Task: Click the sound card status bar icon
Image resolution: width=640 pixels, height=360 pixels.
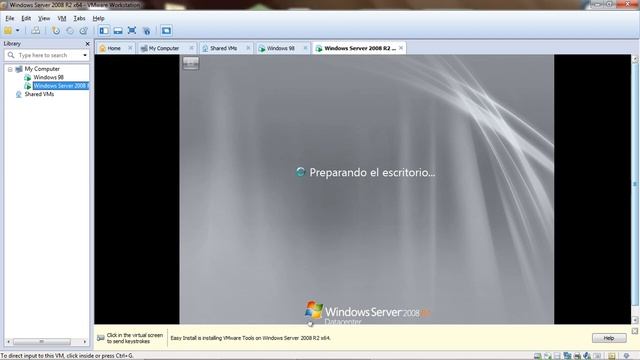Action: click(x=587, y=356)
